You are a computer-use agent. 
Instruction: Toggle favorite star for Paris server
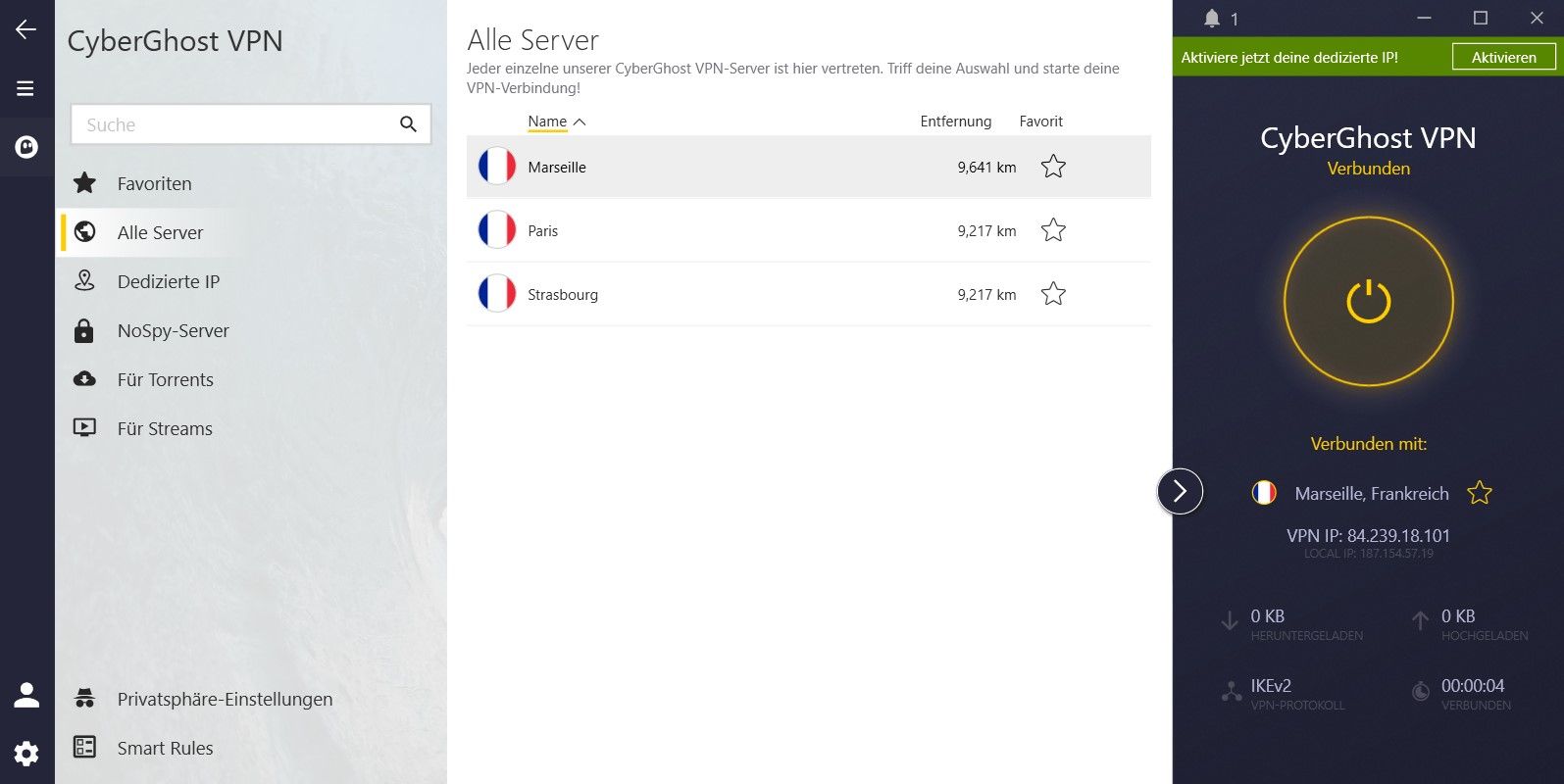1053,230
